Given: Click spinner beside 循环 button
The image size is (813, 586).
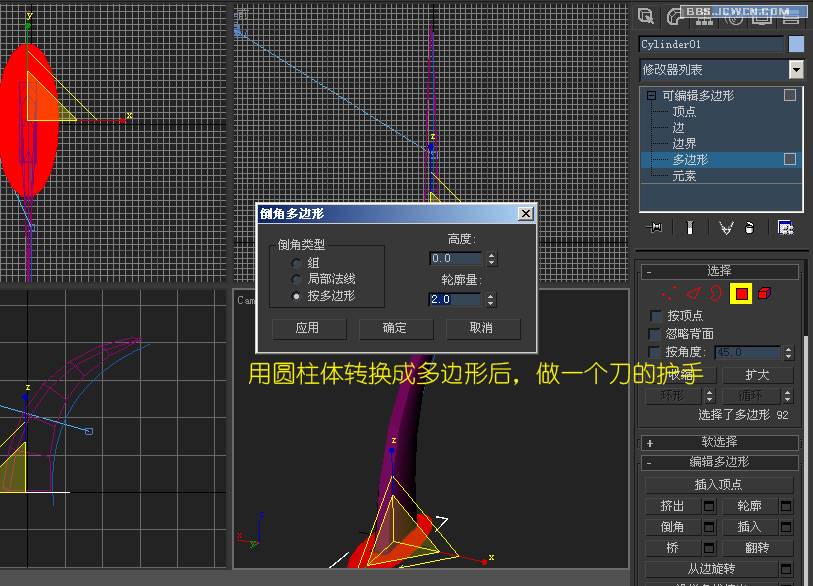Looking at the screenshot, I should [788, 396].
